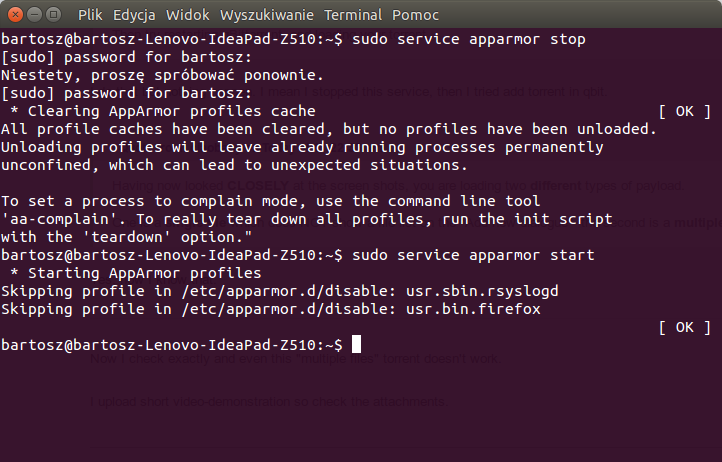Maximize the terminal window
The height and width of the screenshot is (462, 722).
point(54,15)
